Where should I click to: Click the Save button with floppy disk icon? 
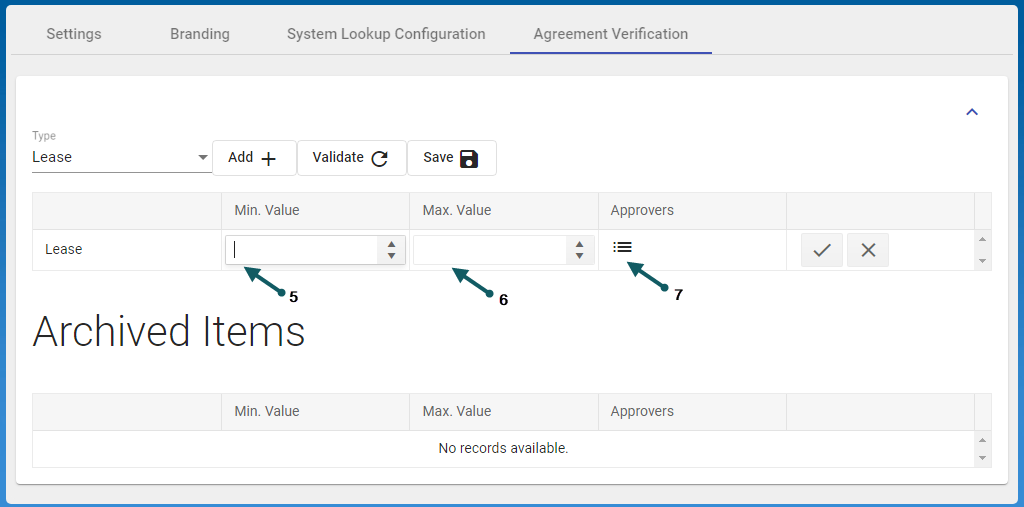coord(451,158)
